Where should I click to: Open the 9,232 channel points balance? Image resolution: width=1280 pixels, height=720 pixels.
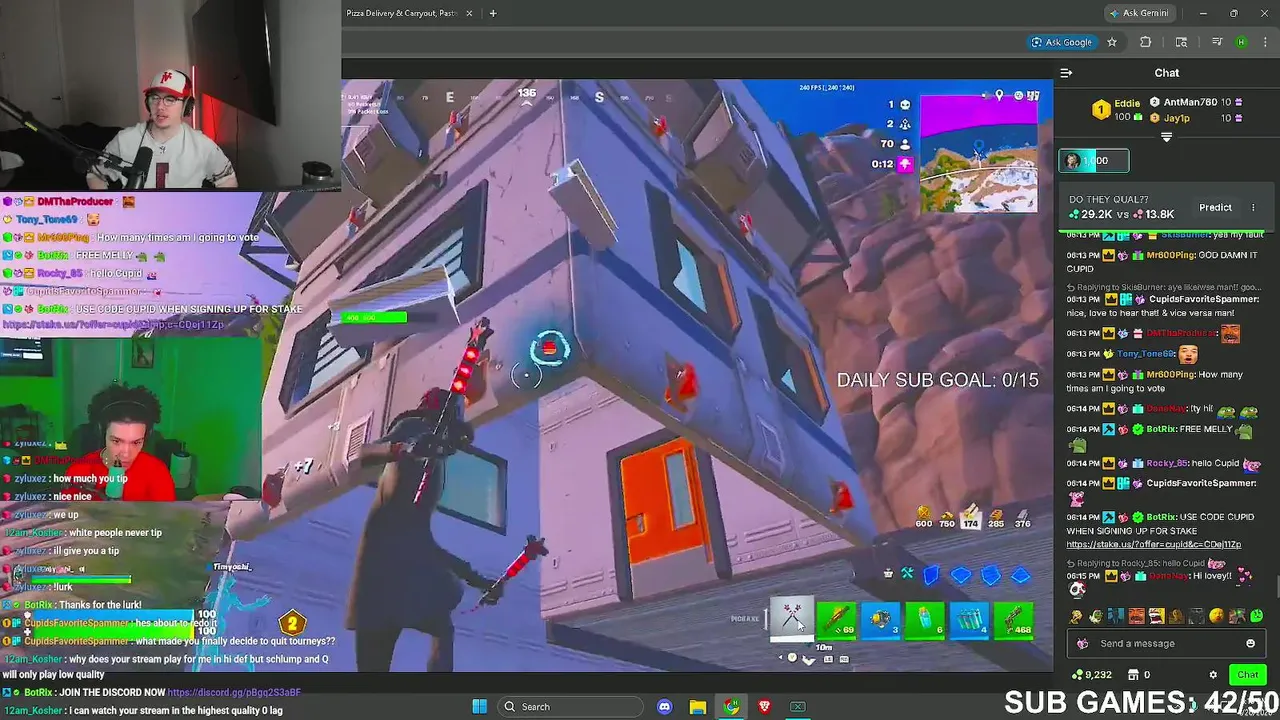(x=1091, y=675)
